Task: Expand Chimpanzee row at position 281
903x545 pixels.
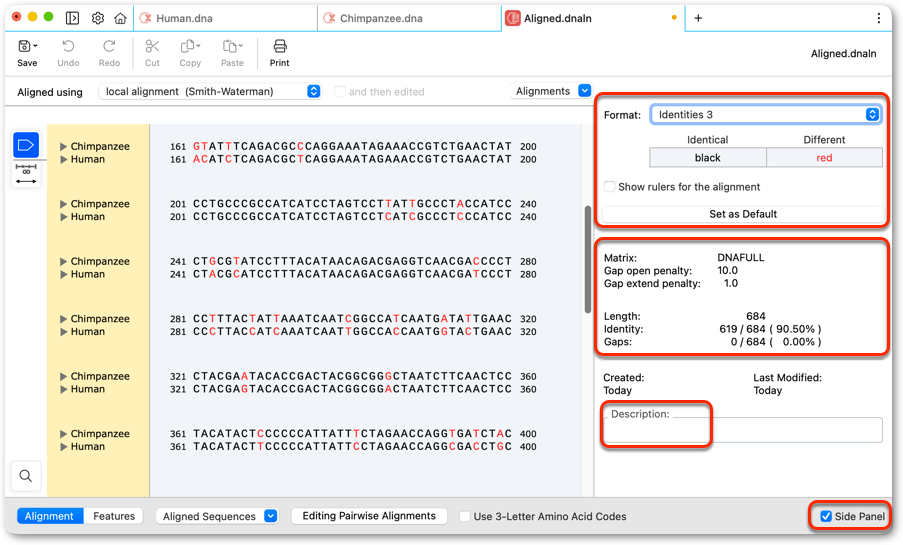Action: [x=63, y=319]
